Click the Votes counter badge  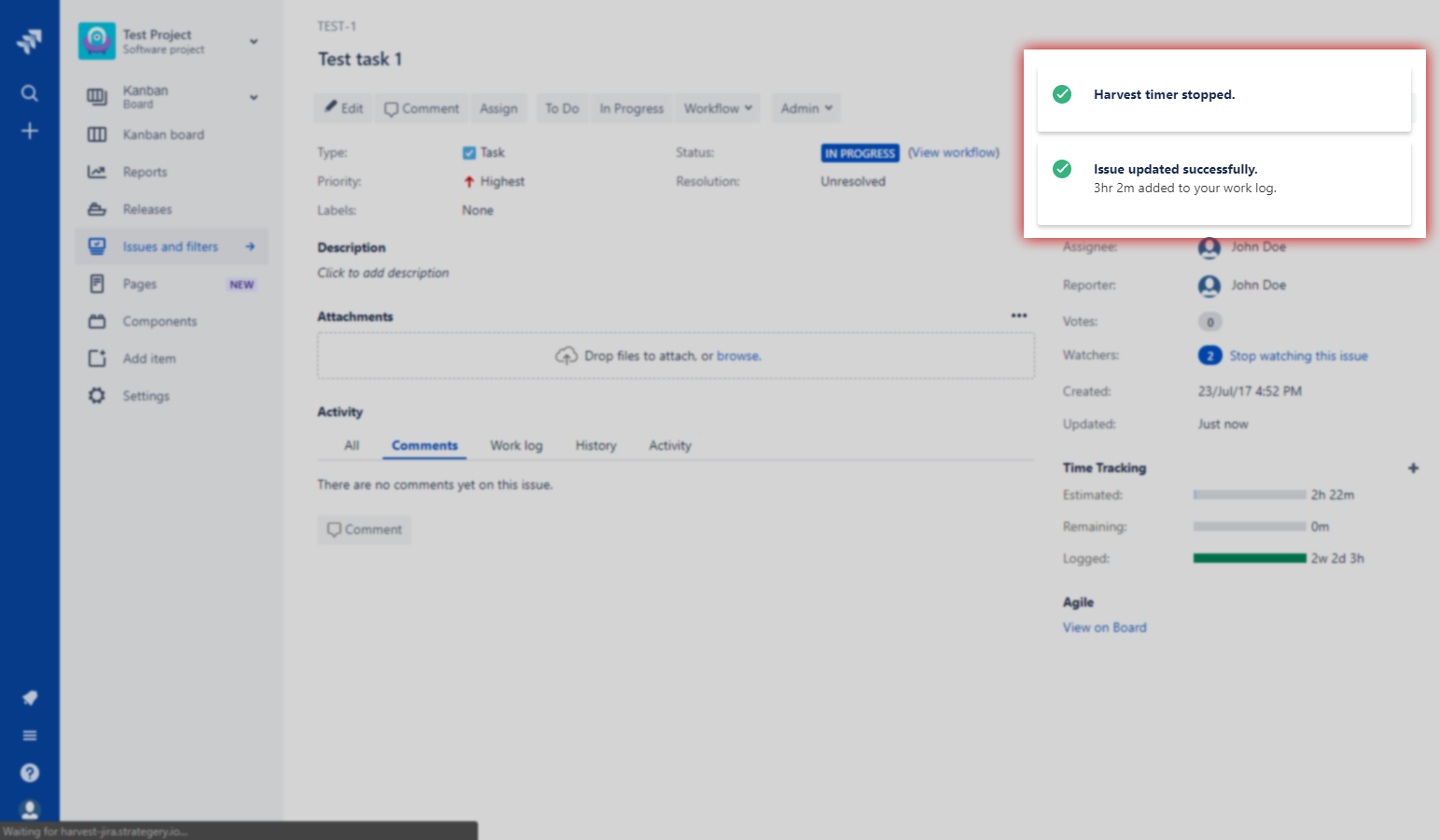click(1209, 321)
